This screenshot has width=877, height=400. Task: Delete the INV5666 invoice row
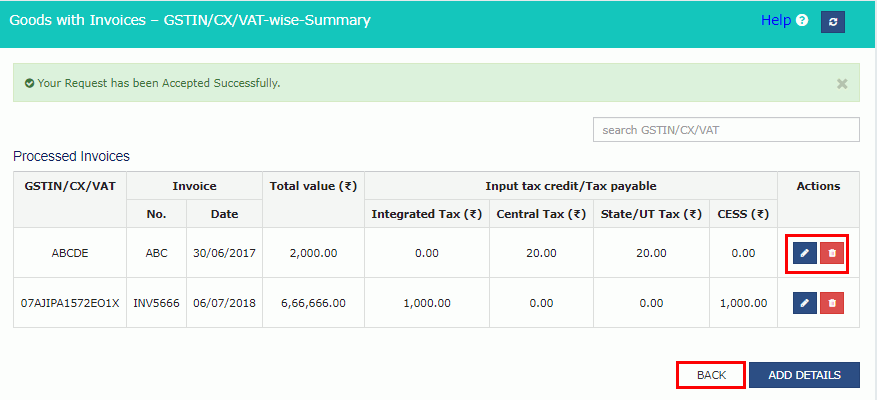832,303
